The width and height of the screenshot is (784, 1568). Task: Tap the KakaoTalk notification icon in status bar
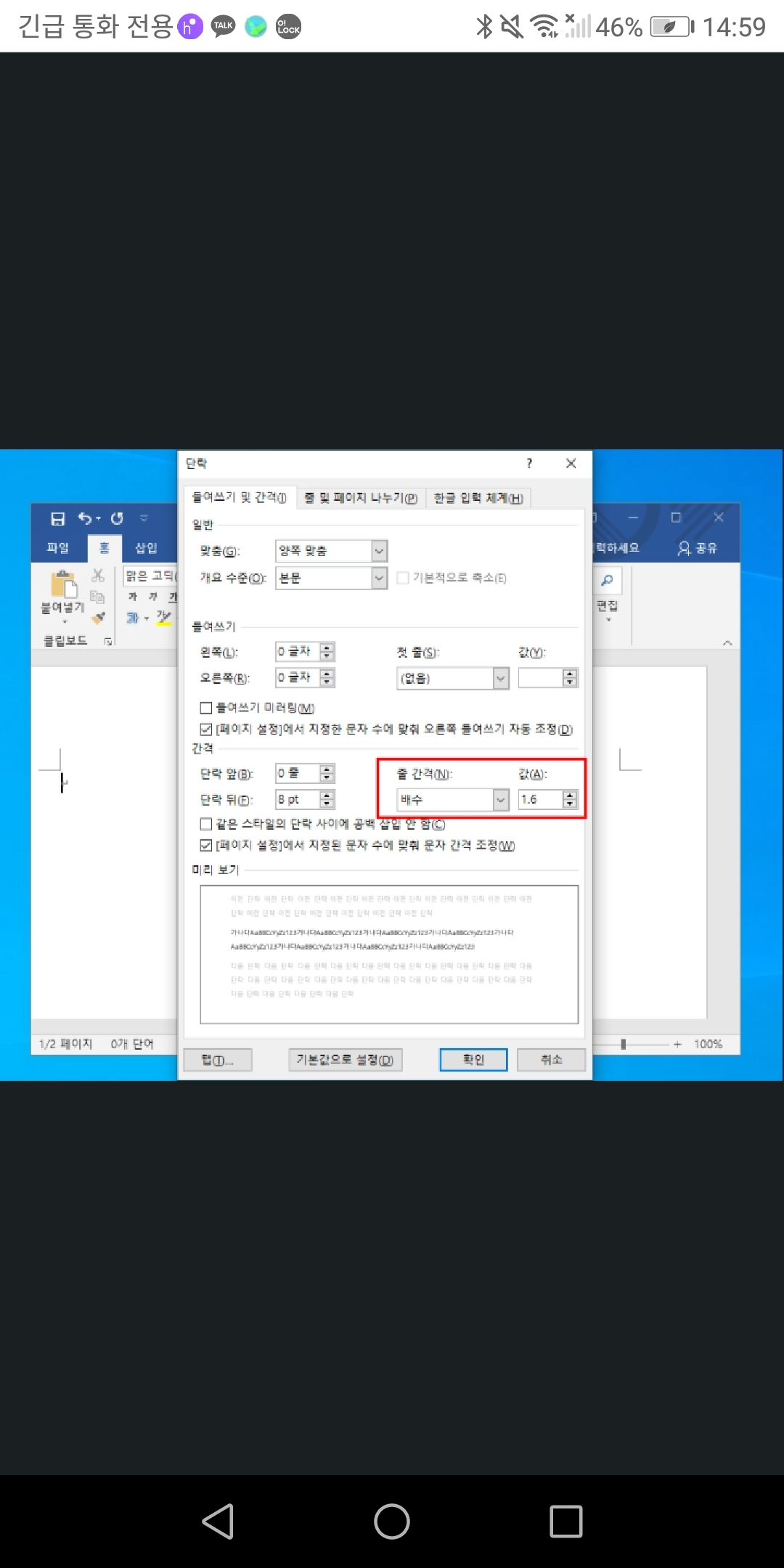pyautogui.click(x=223, y=27)
